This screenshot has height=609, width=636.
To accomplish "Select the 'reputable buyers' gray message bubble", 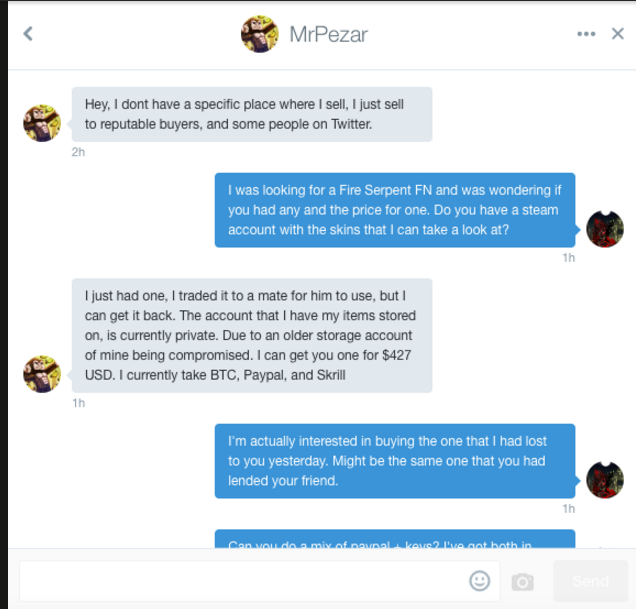I will click(x=252, y=114).
